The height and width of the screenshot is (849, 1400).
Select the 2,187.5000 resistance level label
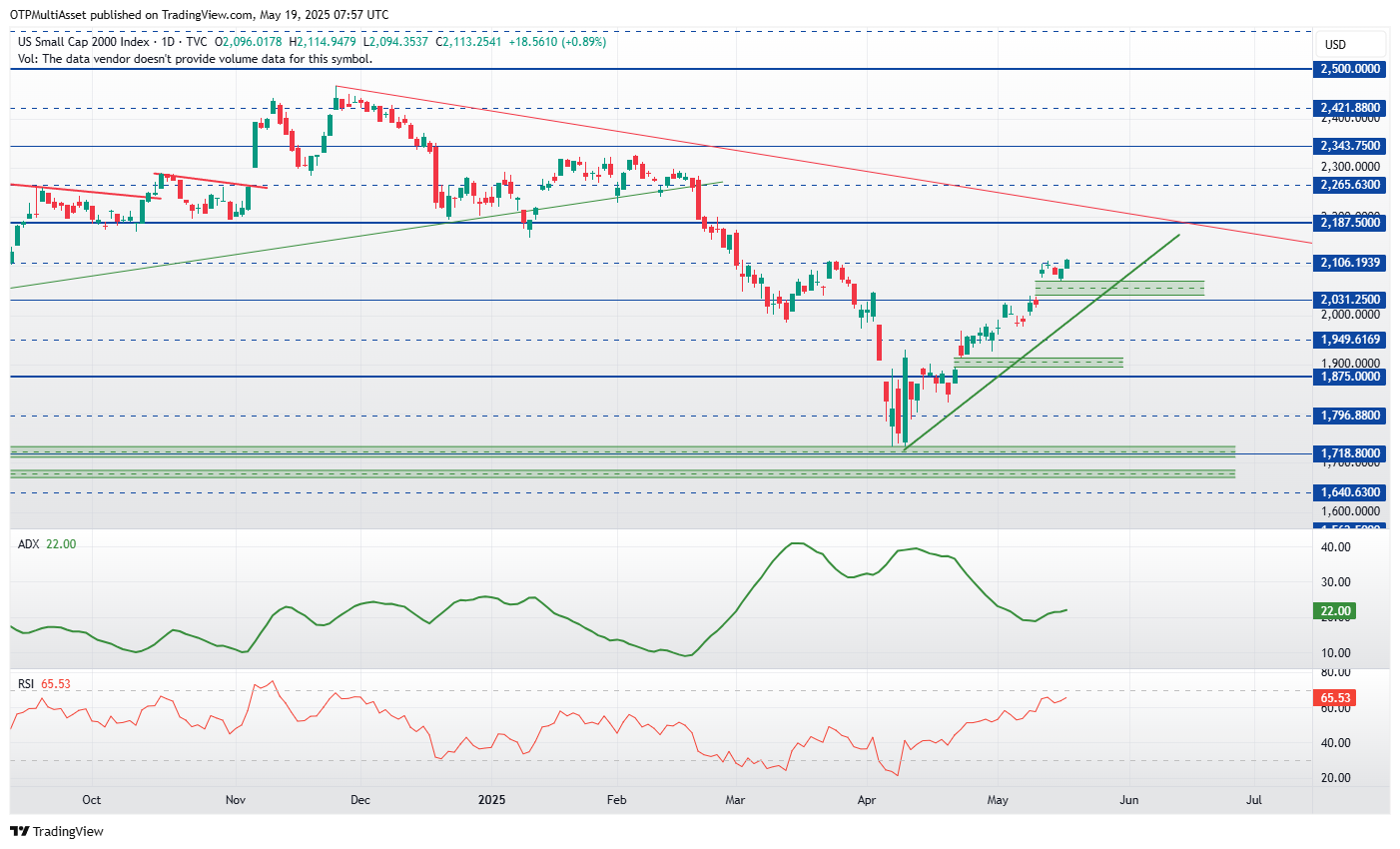(x=1350, y=223)
